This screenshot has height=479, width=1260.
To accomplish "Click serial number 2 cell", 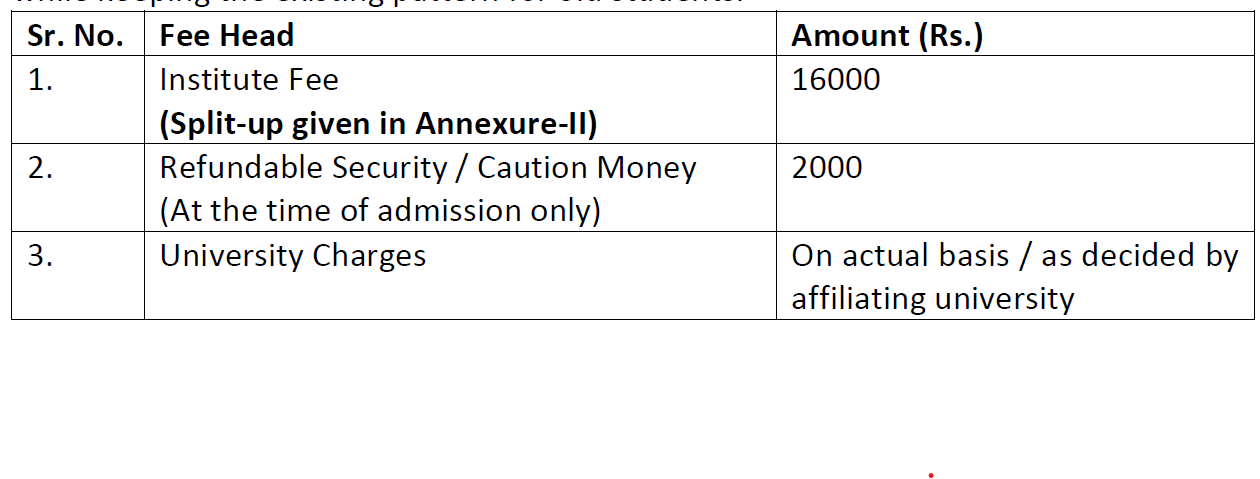I will point(41,168).
